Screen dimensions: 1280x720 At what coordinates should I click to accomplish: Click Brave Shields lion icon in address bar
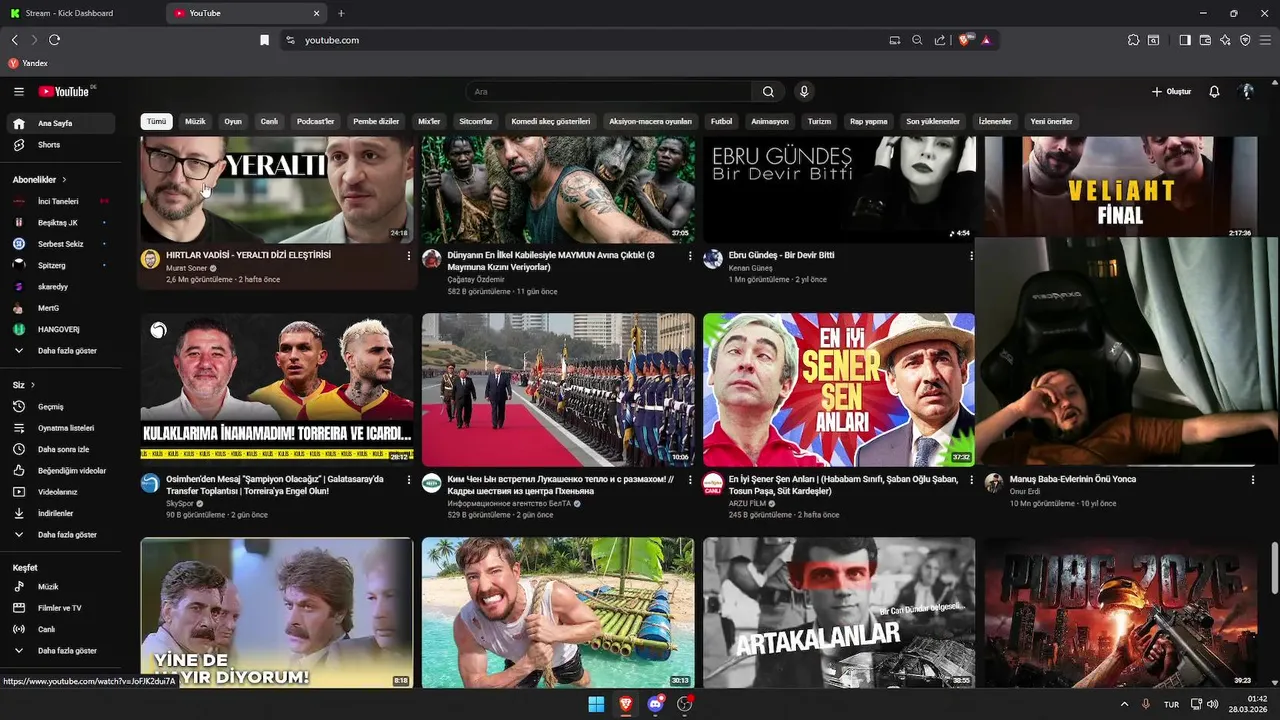[x=965, y=40]
